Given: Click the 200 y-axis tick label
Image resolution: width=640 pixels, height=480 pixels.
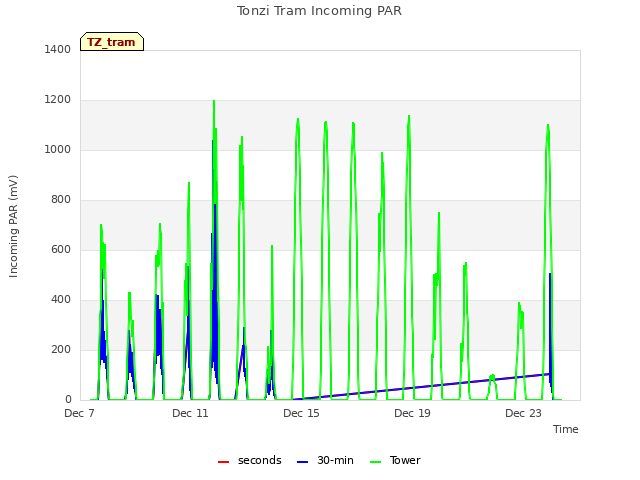Looking at the screenshot, I should [x=61, y=349].
